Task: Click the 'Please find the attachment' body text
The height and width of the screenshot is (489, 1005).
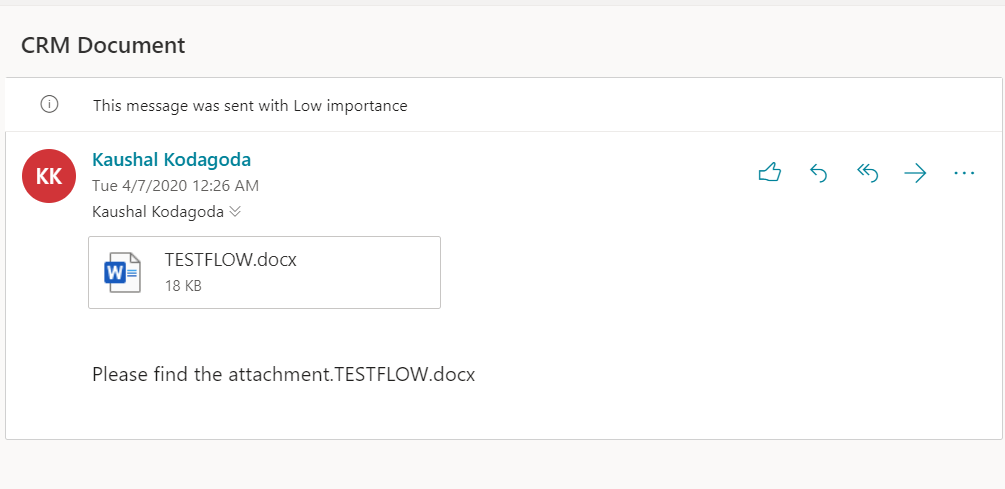Action: 283,375
